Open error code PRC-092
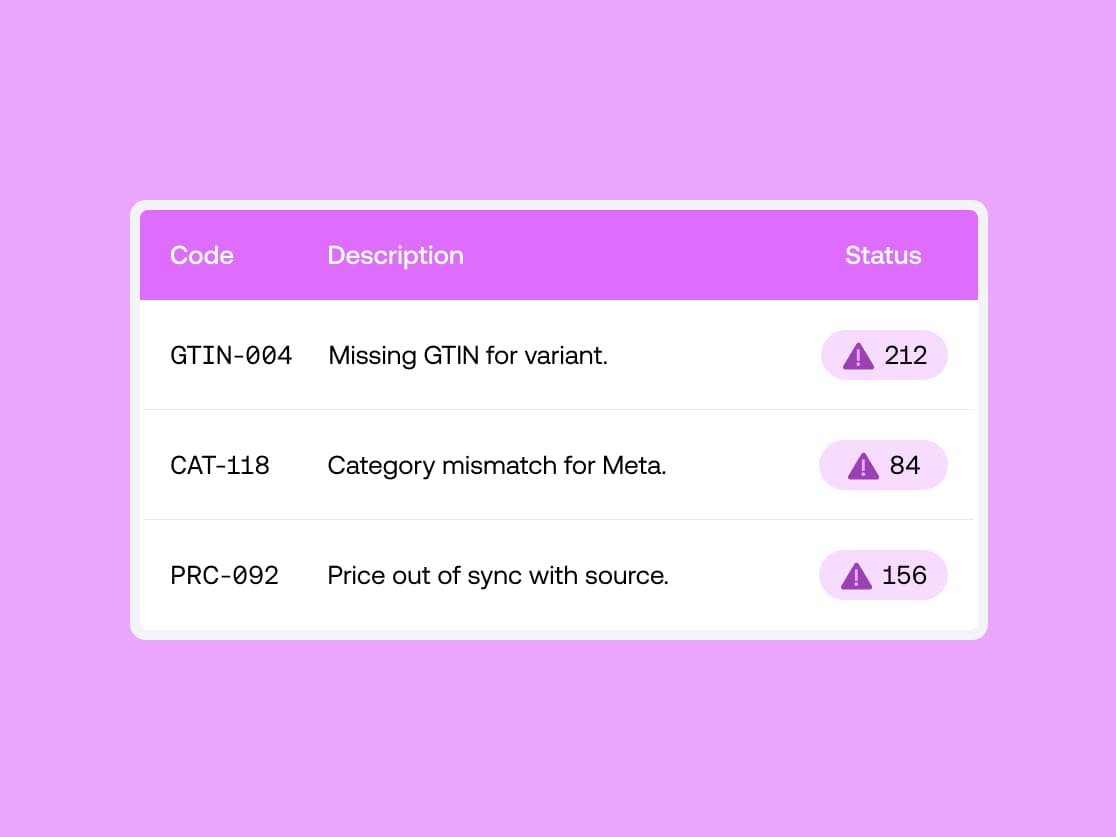Viewport: 1116px width, 837px height. tap(224, 575)
